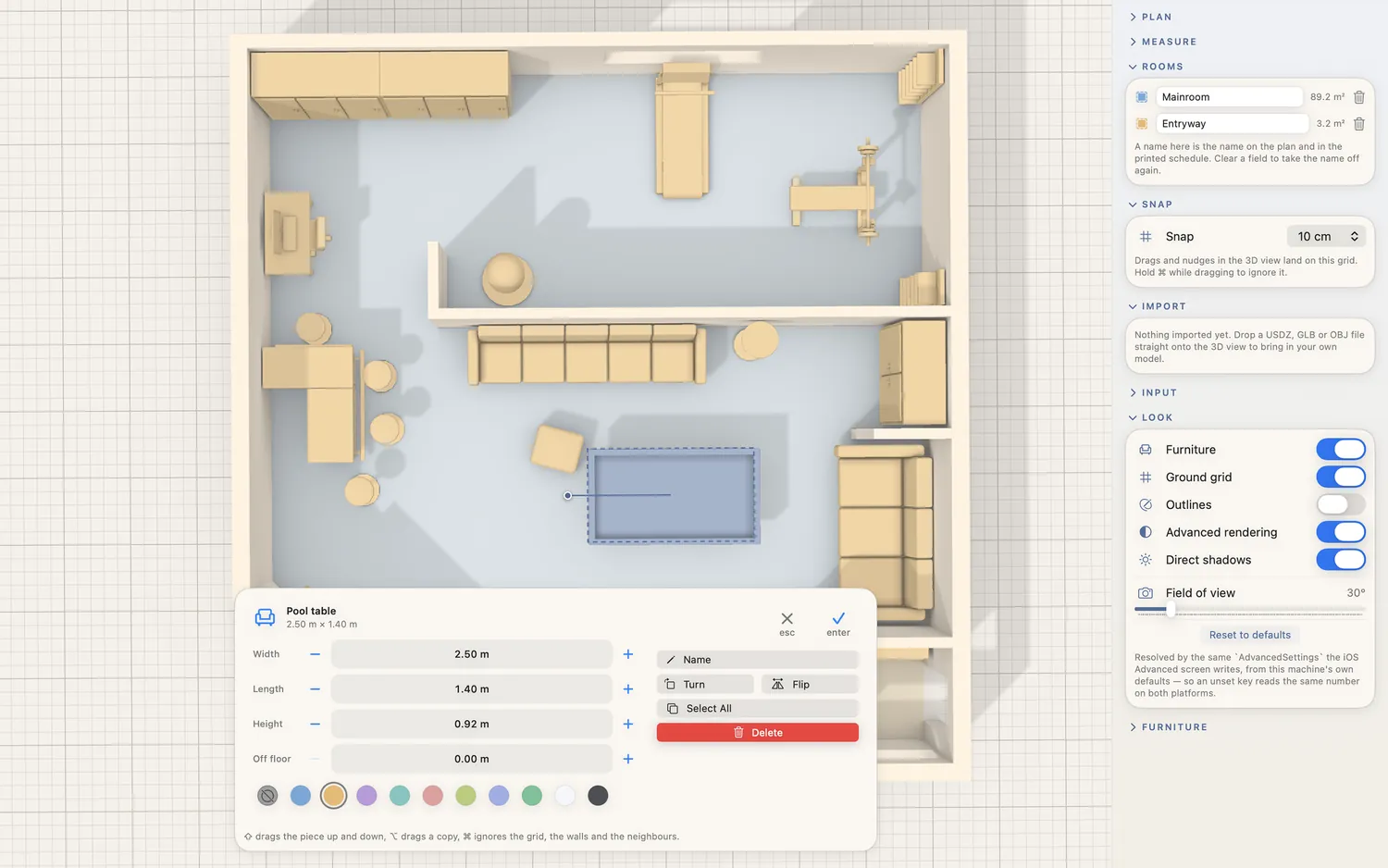Image resolution: width=1388 pixels, height=868 pixels.
Task: Click the grid icon beside Snap
Action: click(x=1146, y=237)
